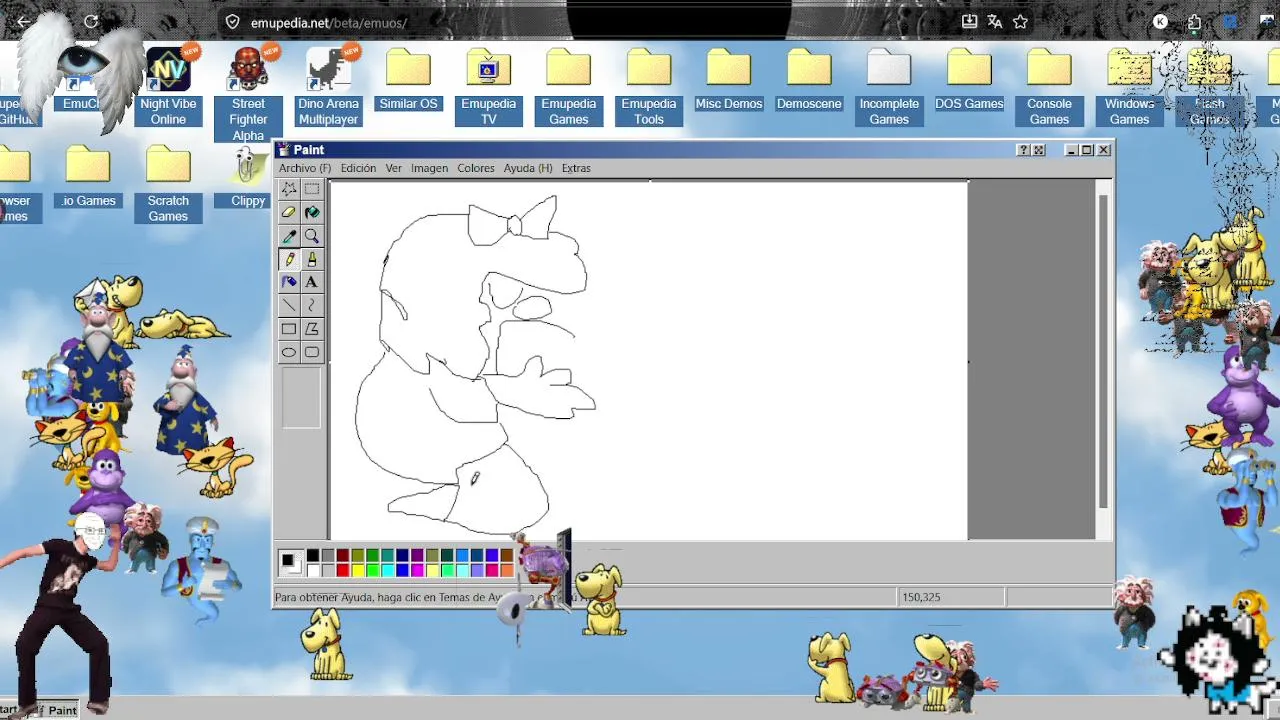Pick the magenta palette swatch
This screenshot has width=1280, height=720.
point(418,570)
